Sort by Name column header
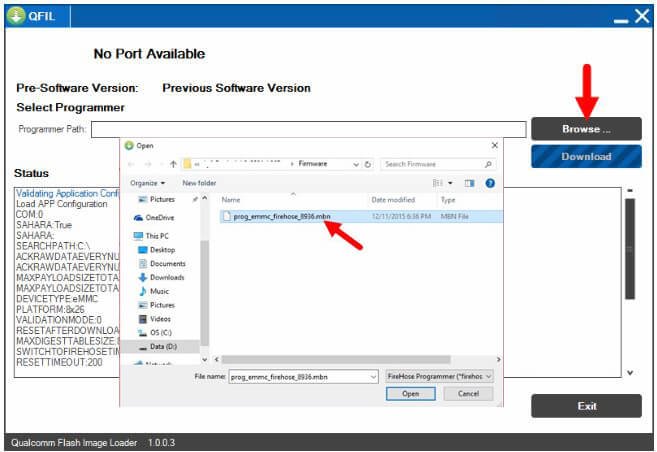 [x=231, y=200]
